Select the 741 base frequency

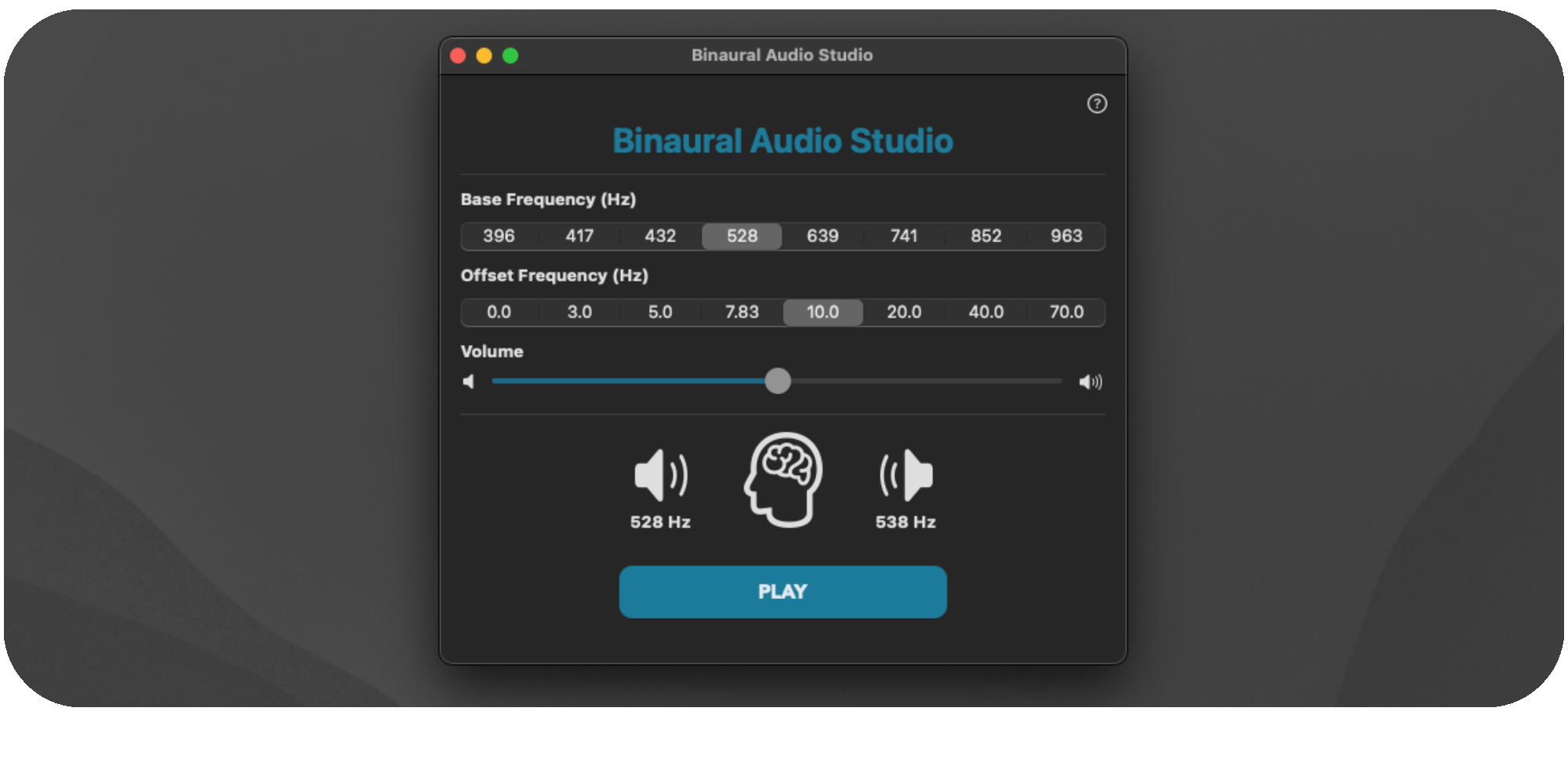903,236
